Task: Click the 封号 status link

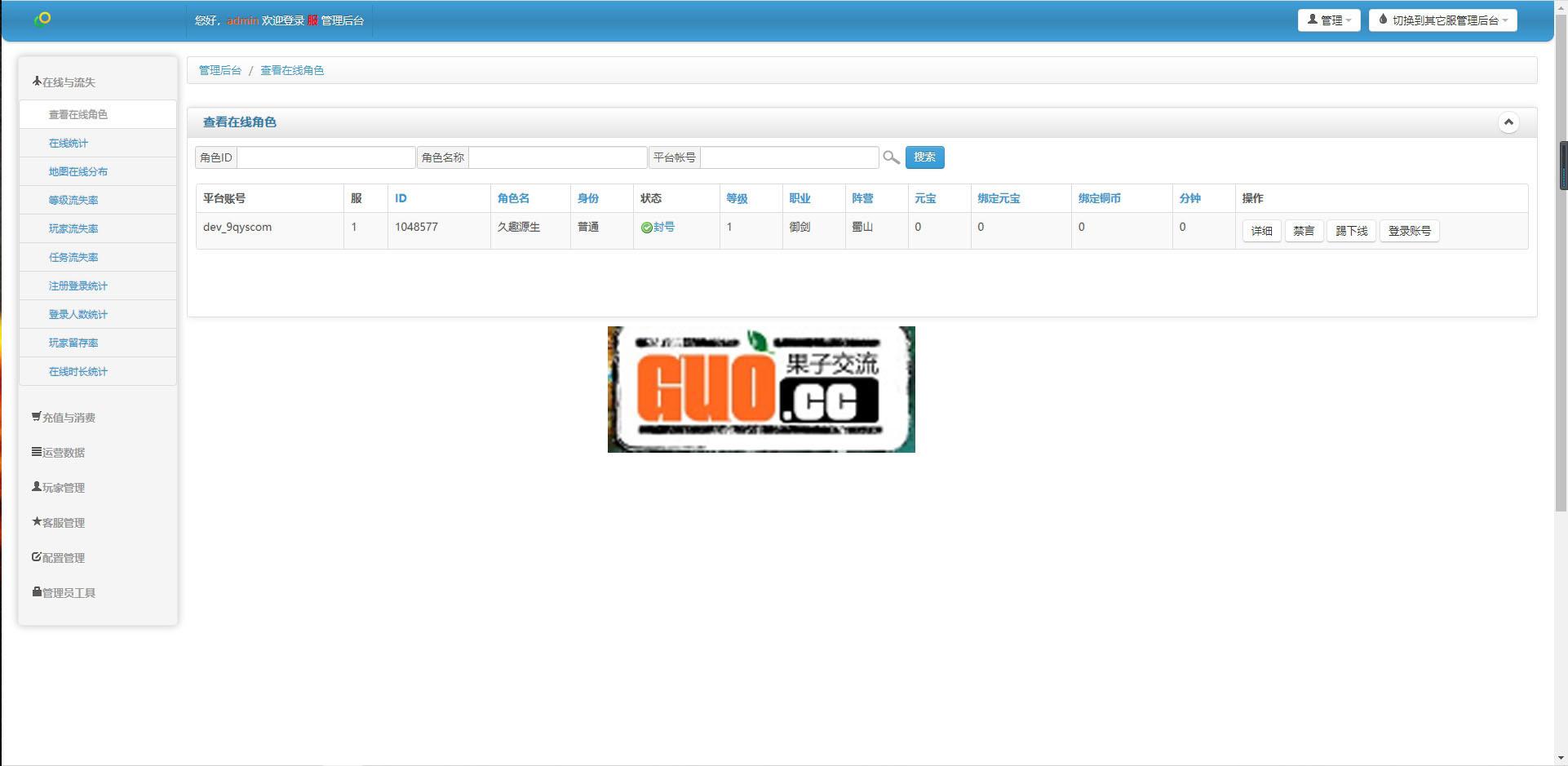Action: pos(664,228)
